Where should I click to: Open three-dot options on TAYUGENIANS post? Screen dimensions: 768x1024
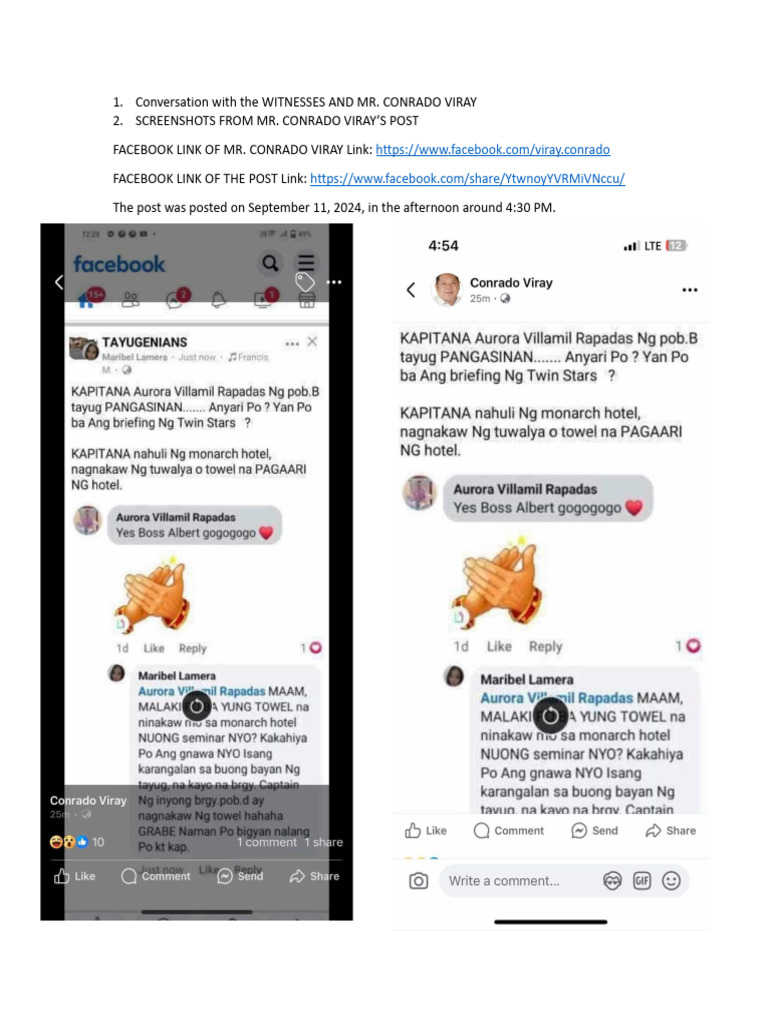(x=292, y=343)
